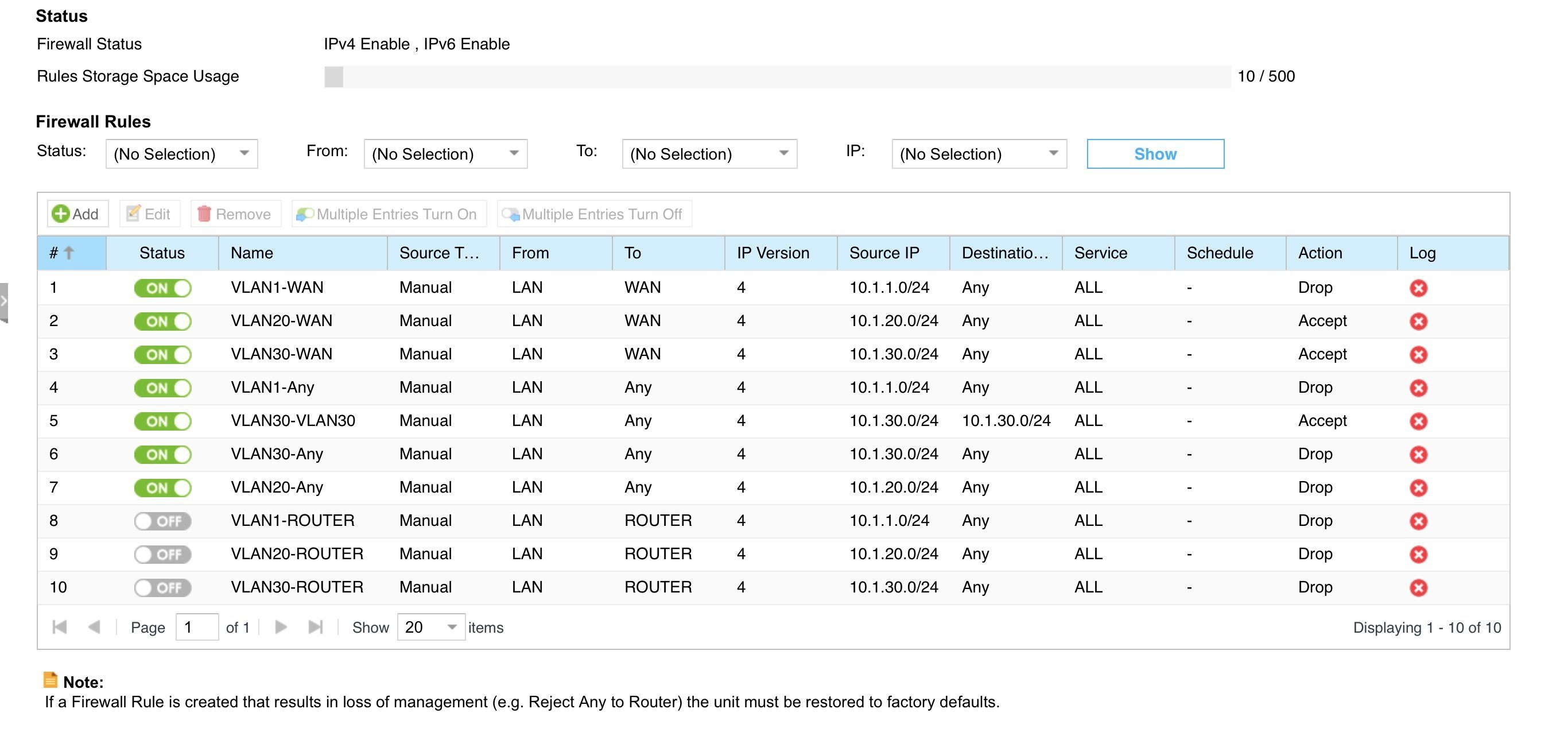Click Multiple Entries Turn On
The width and height of the screenshot is (1568, 732).
point(389,214)
